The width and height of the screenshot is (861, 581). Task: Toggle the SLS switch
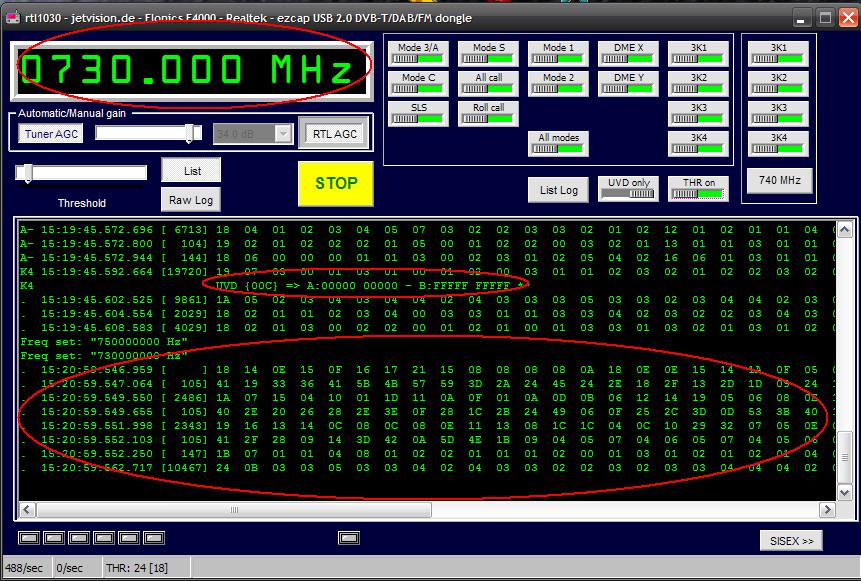pyautogui.click(x=418, y=114)
